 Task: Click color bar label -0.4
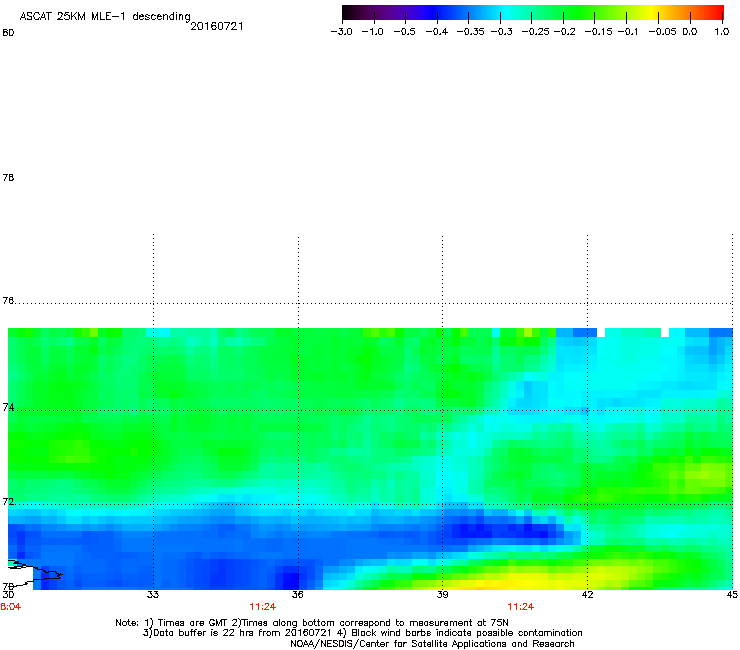tap(437, 32)
